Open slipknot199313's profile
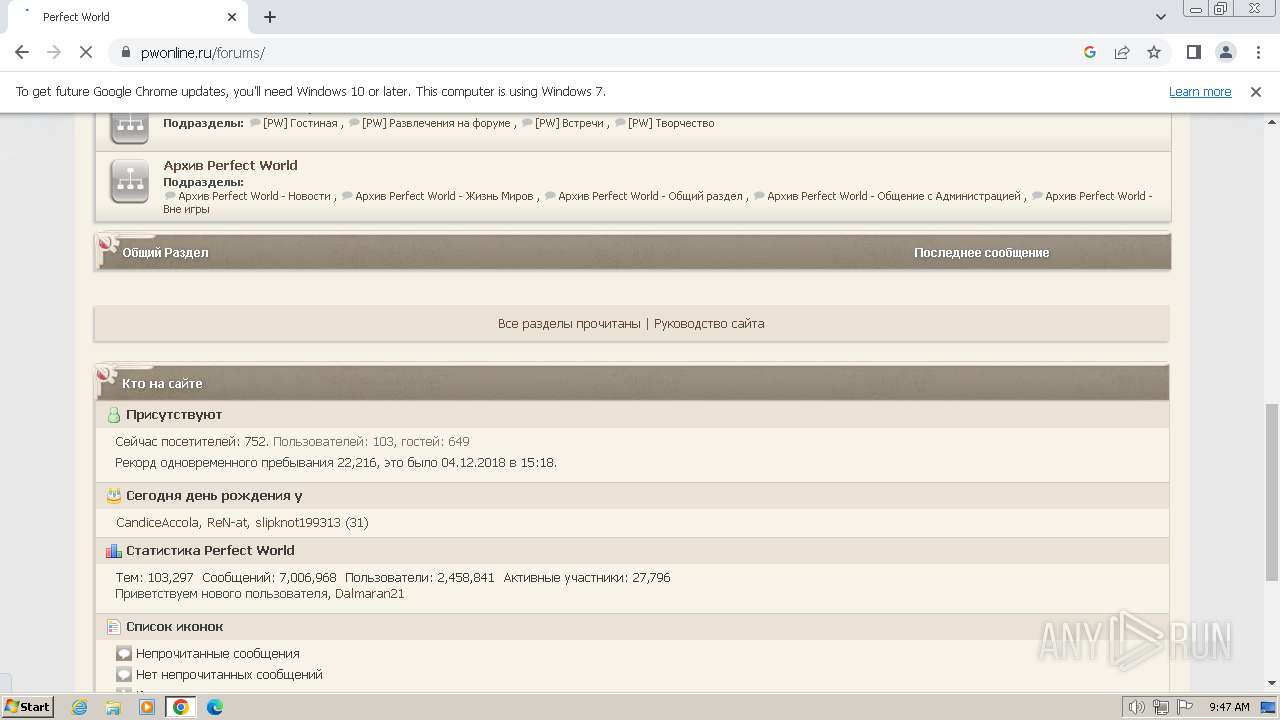 click(x=298, y=523)
